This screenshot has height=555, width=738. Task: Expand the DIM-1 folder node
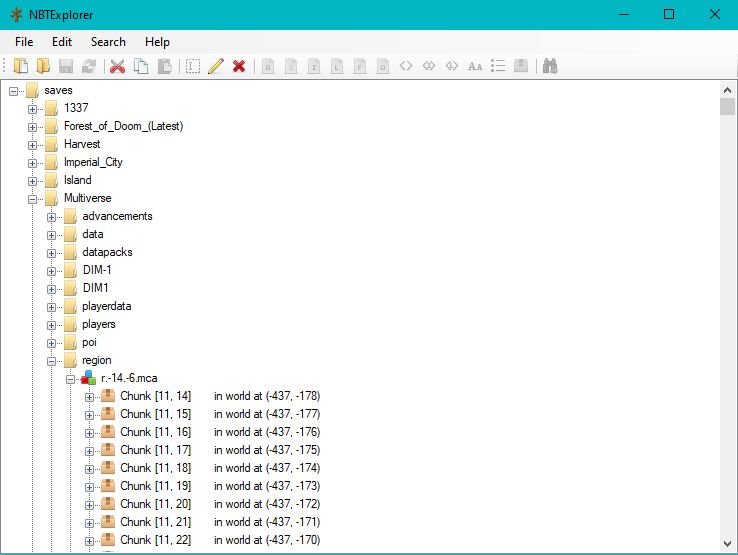51,271
